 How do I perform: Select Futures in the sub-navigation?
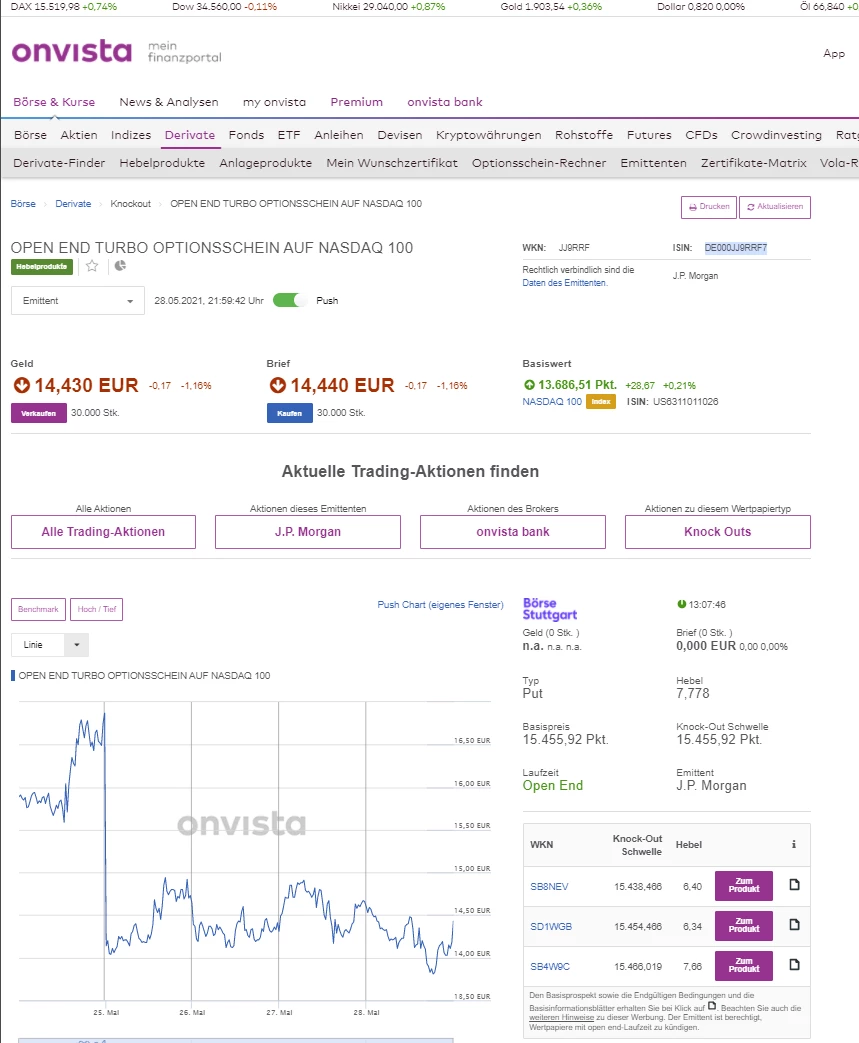point(649,135)
